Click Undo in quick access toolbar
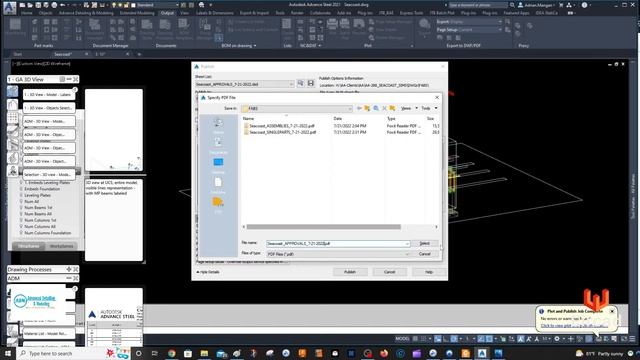Screen dimensions: 640x360 pos(62,5)
